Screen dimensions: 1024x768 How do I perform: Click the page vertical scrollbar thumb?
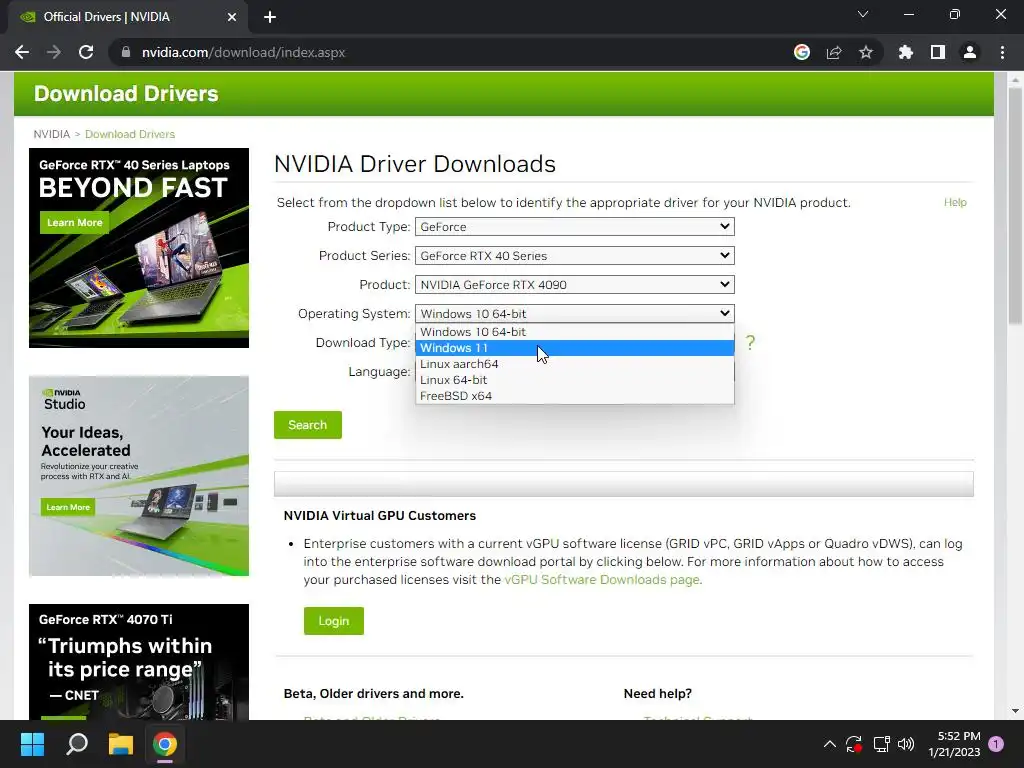tap(1015, 206)
